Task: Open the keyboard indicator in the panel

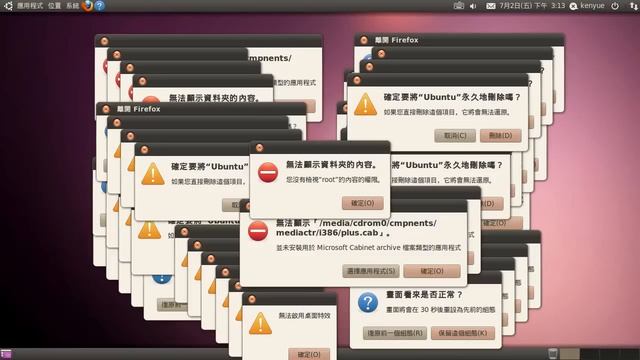Action: click(459, 6)
